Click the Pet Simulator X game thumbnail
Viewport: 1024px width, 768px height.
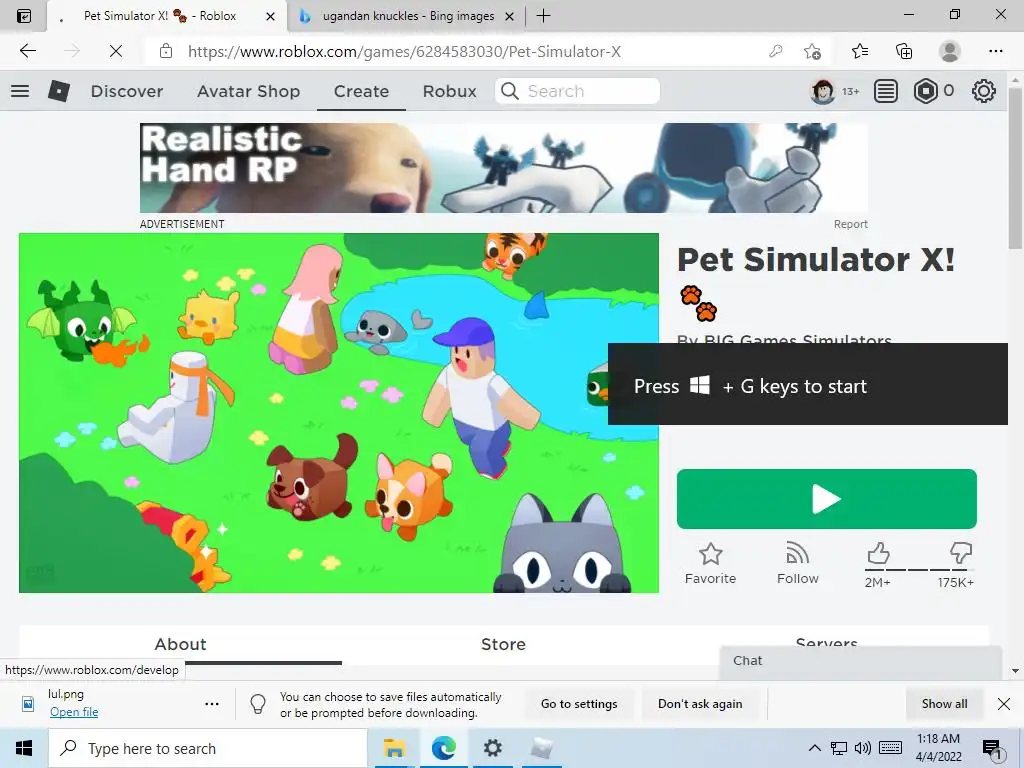339,413
